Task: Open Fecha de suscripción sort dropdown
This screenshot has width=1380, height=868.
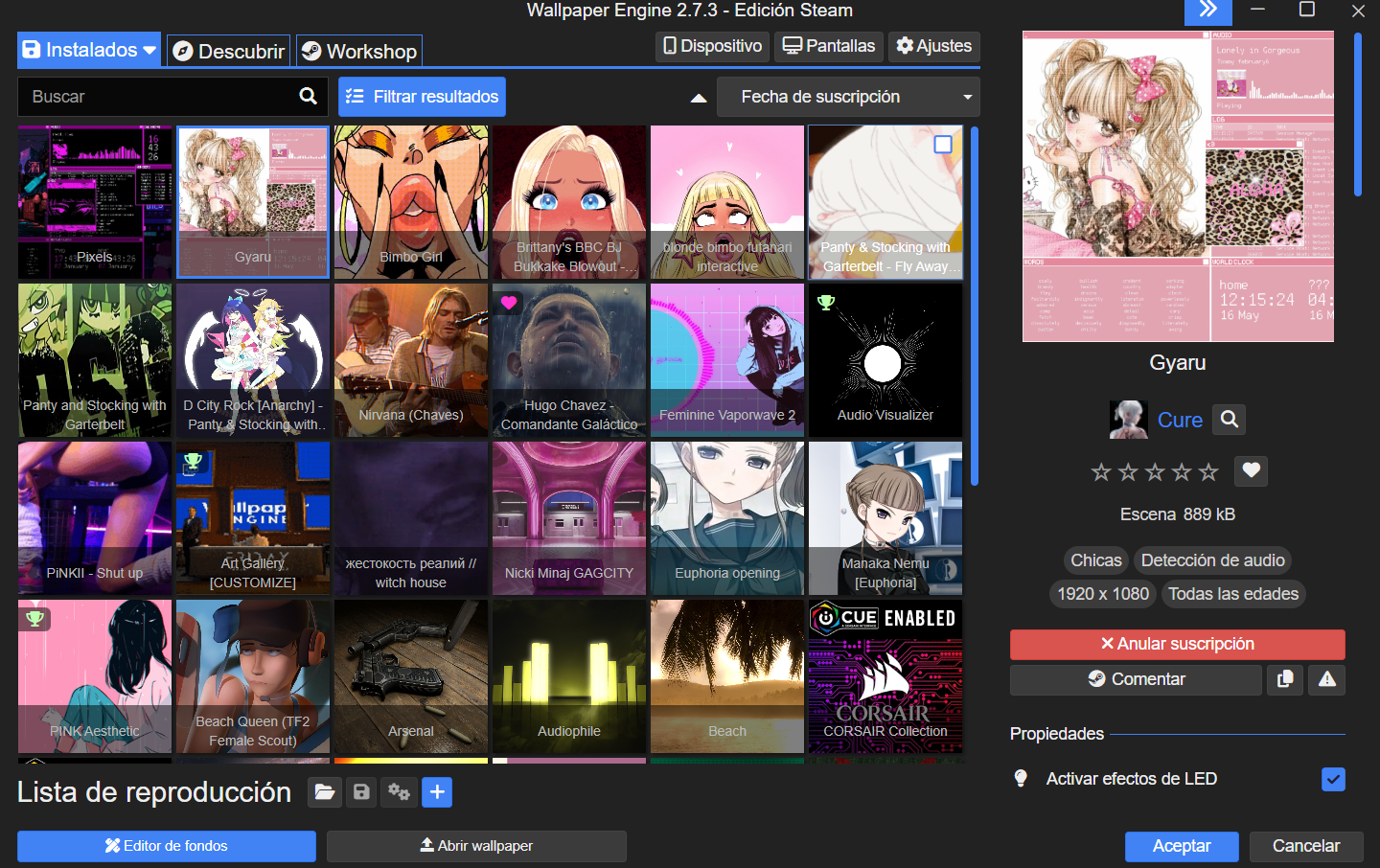Action: click(848, 97)
